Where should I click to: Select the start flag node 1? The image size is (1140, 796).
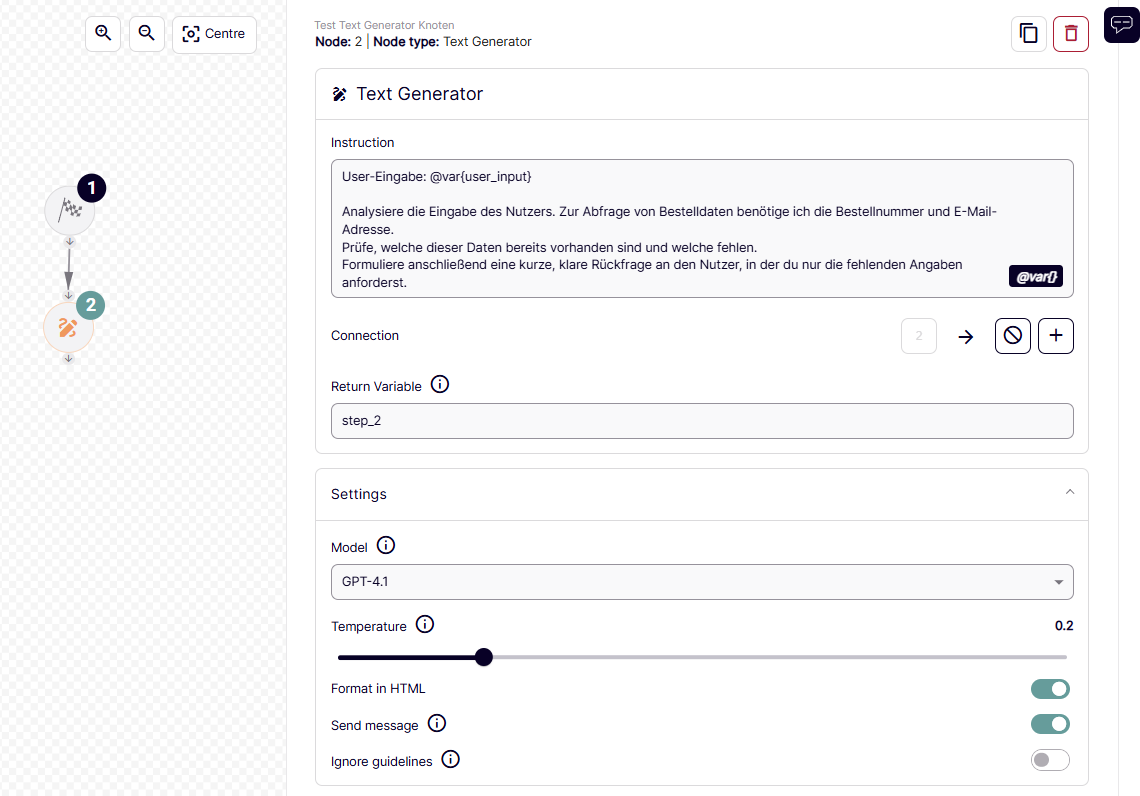click(x=70, y=211)
